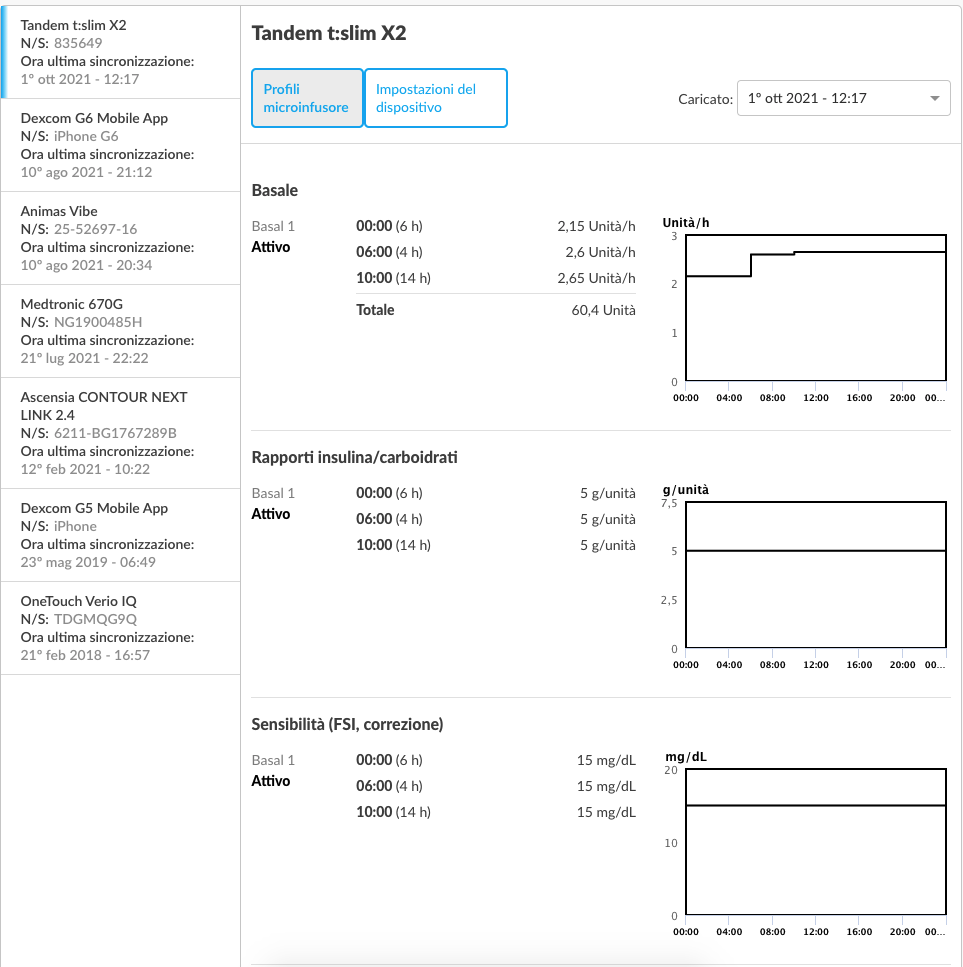Viewport: 963px width, 967px height.
Task: Click sync time 21° feb 2018 - 16:57
Action: point(85,656)
